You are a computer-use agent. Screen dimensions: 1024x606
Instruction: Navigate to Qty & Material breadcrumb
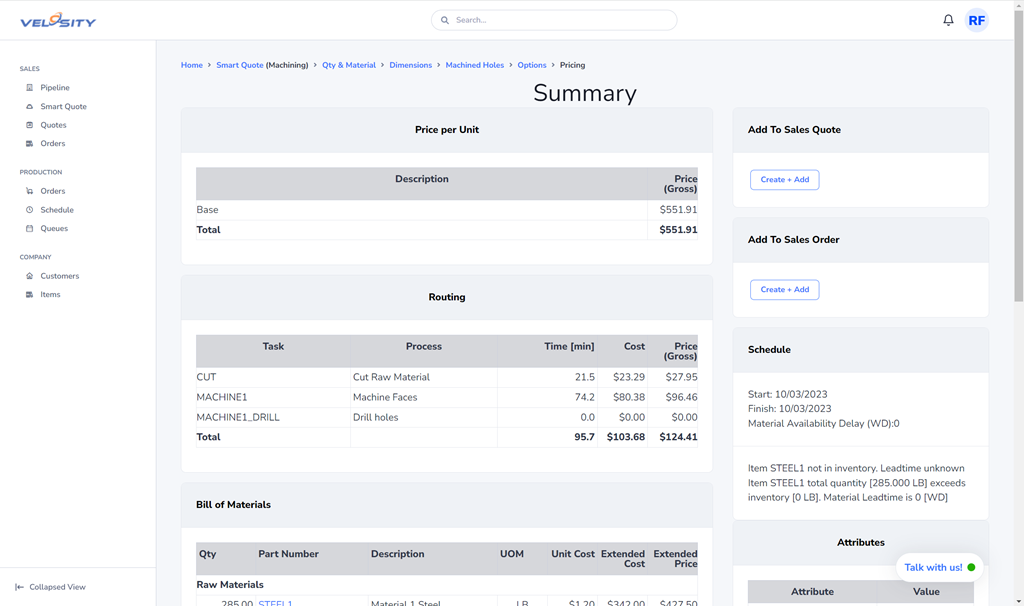(349, 65)
